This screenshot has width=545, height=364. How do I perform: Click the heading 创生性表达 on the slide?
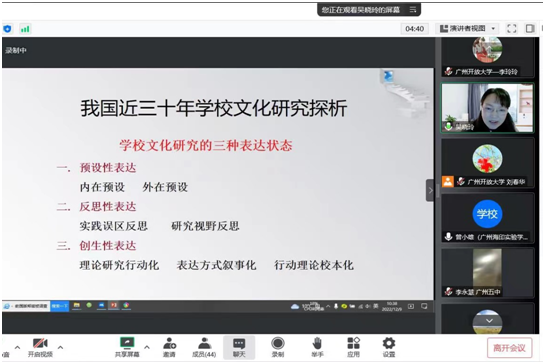point(108,246)
